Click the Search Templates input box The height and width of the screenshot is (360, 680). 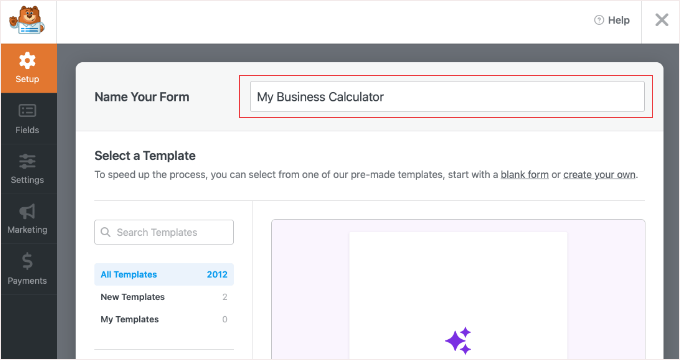(164, 232)
